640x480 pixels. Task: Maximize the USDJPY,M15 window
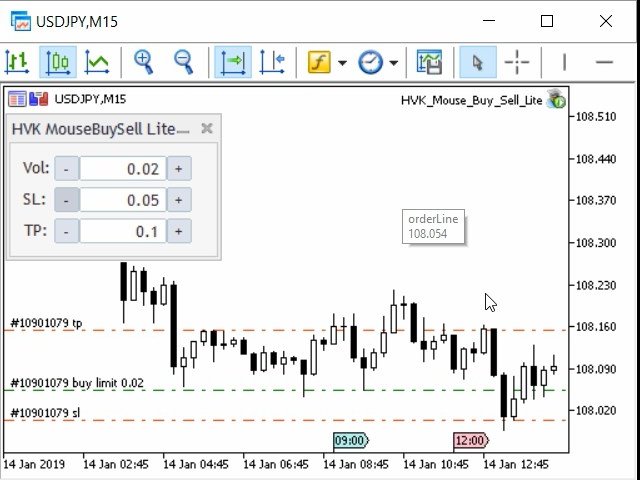point(547,21)
